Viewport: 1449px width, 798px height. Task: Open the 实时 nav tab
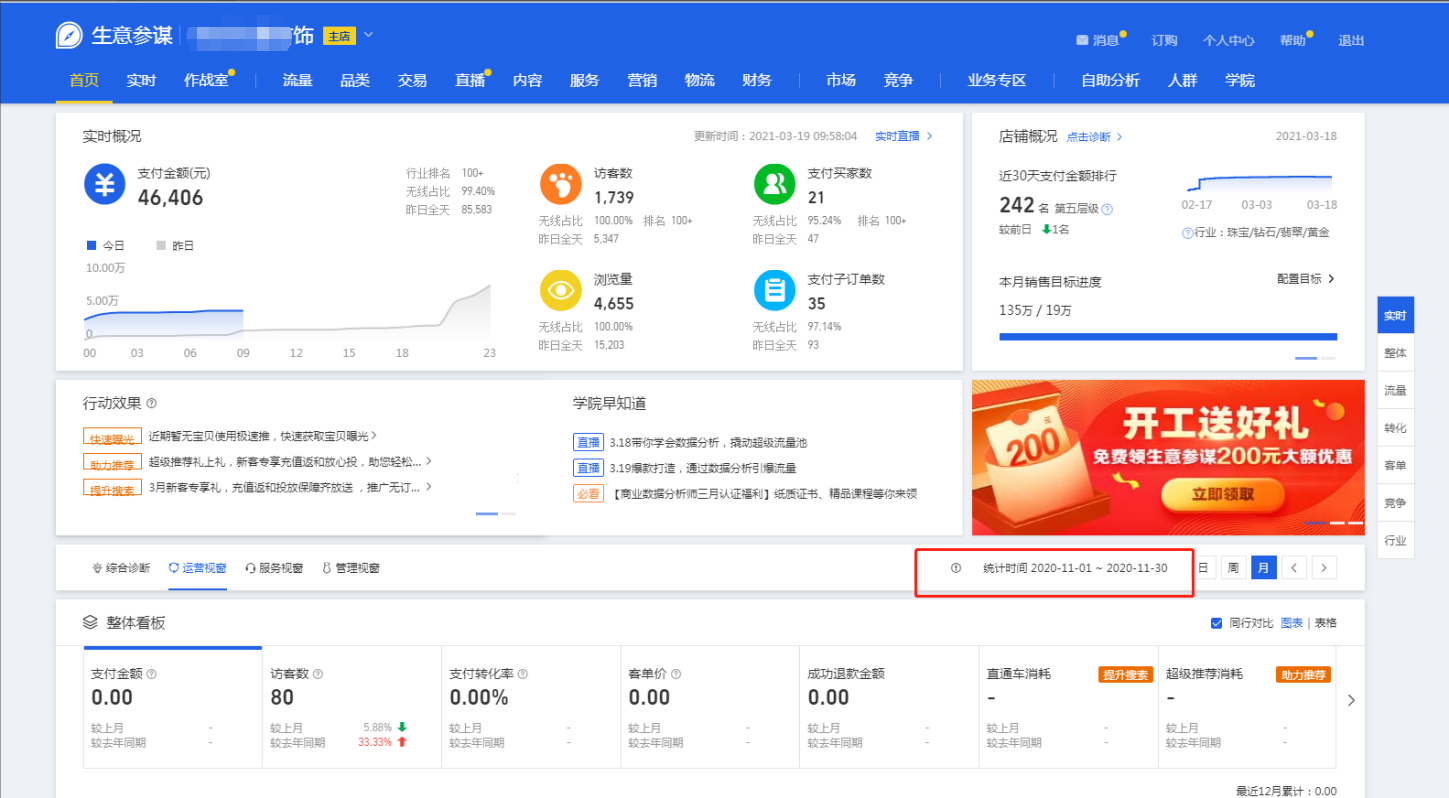[141, 80]
